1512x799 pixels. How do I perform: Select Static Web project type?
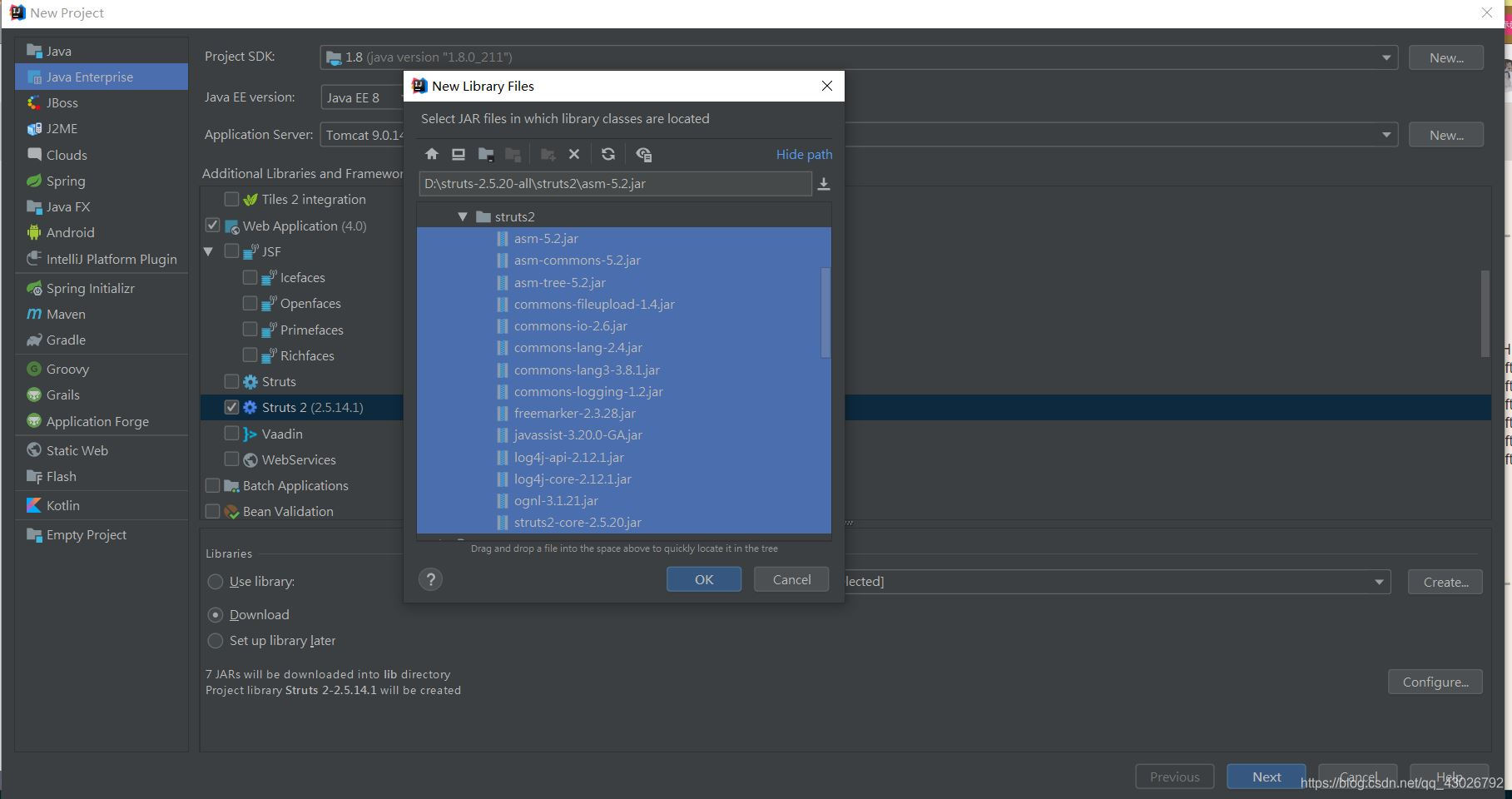click(x=102, y=450)
